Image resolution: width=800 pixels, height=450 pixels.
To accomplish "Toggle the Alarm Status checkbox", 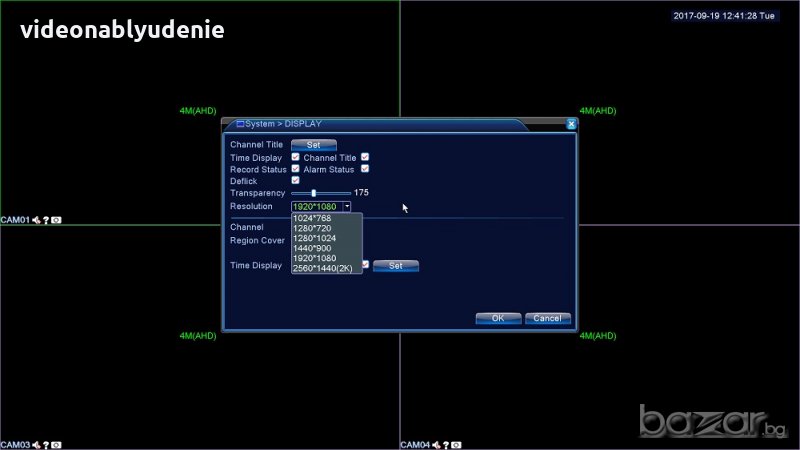I will [x=365, y=169].
